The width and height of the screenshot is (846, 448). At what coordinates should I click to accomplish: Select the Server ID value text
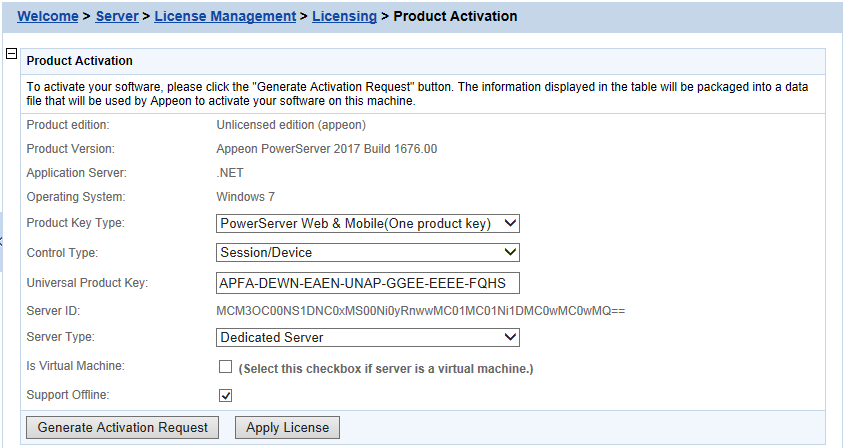(420, 311)
